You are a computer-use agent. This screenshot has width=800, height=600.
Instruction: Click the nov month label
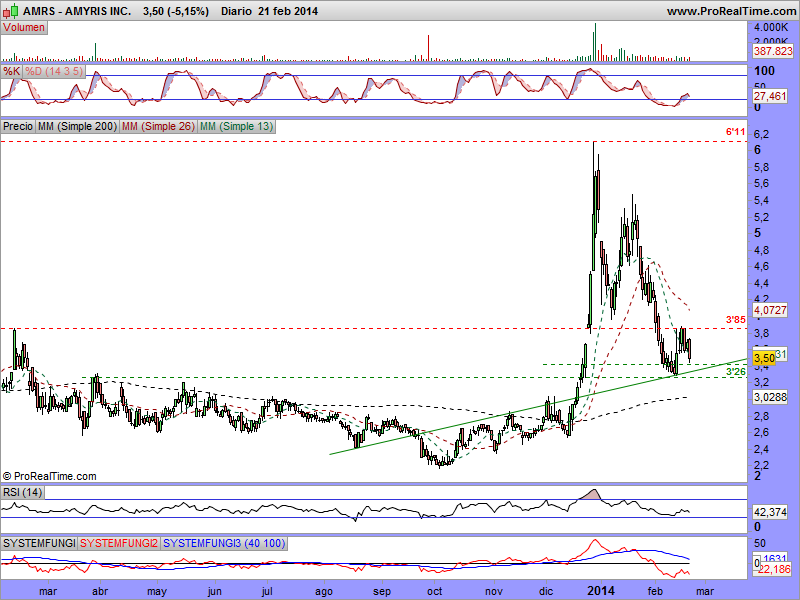(494, 591)
